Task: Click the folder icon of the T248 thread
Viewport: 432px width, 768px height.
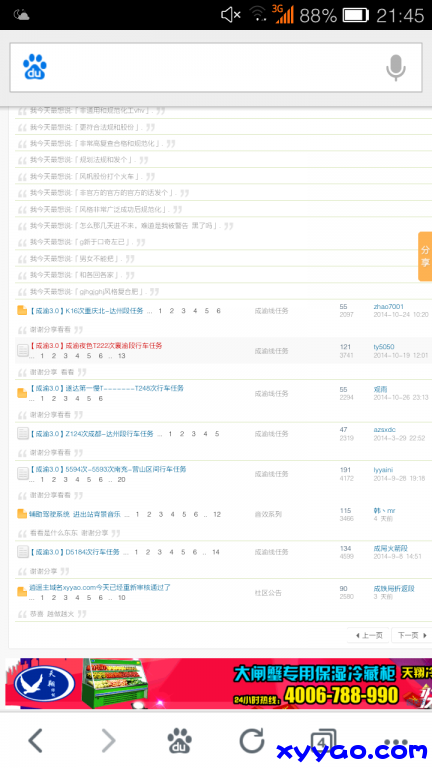Action: pyautogui.click(x=22, y=393)
